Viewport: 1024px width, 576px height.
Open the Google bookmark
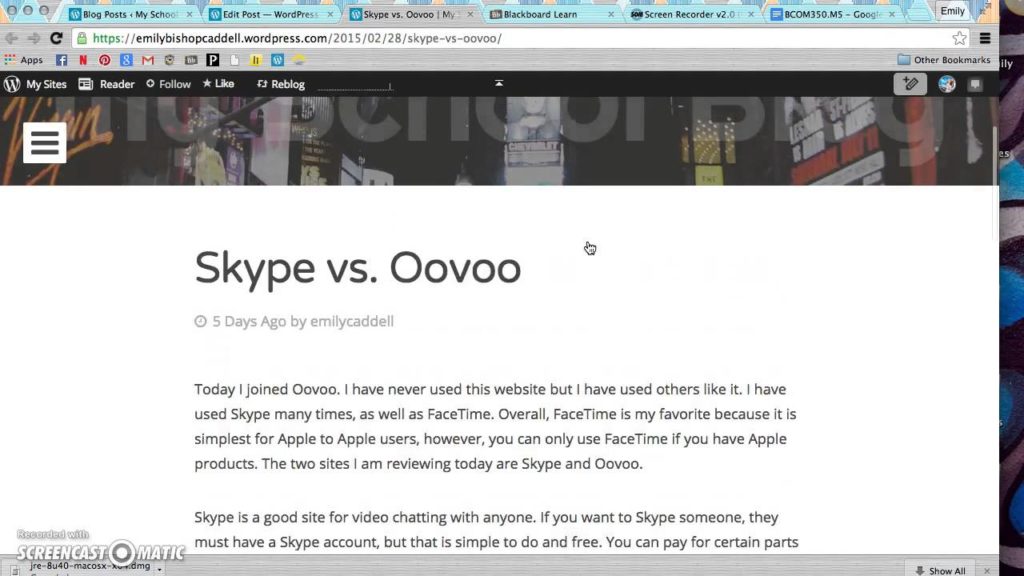point(126,60)
